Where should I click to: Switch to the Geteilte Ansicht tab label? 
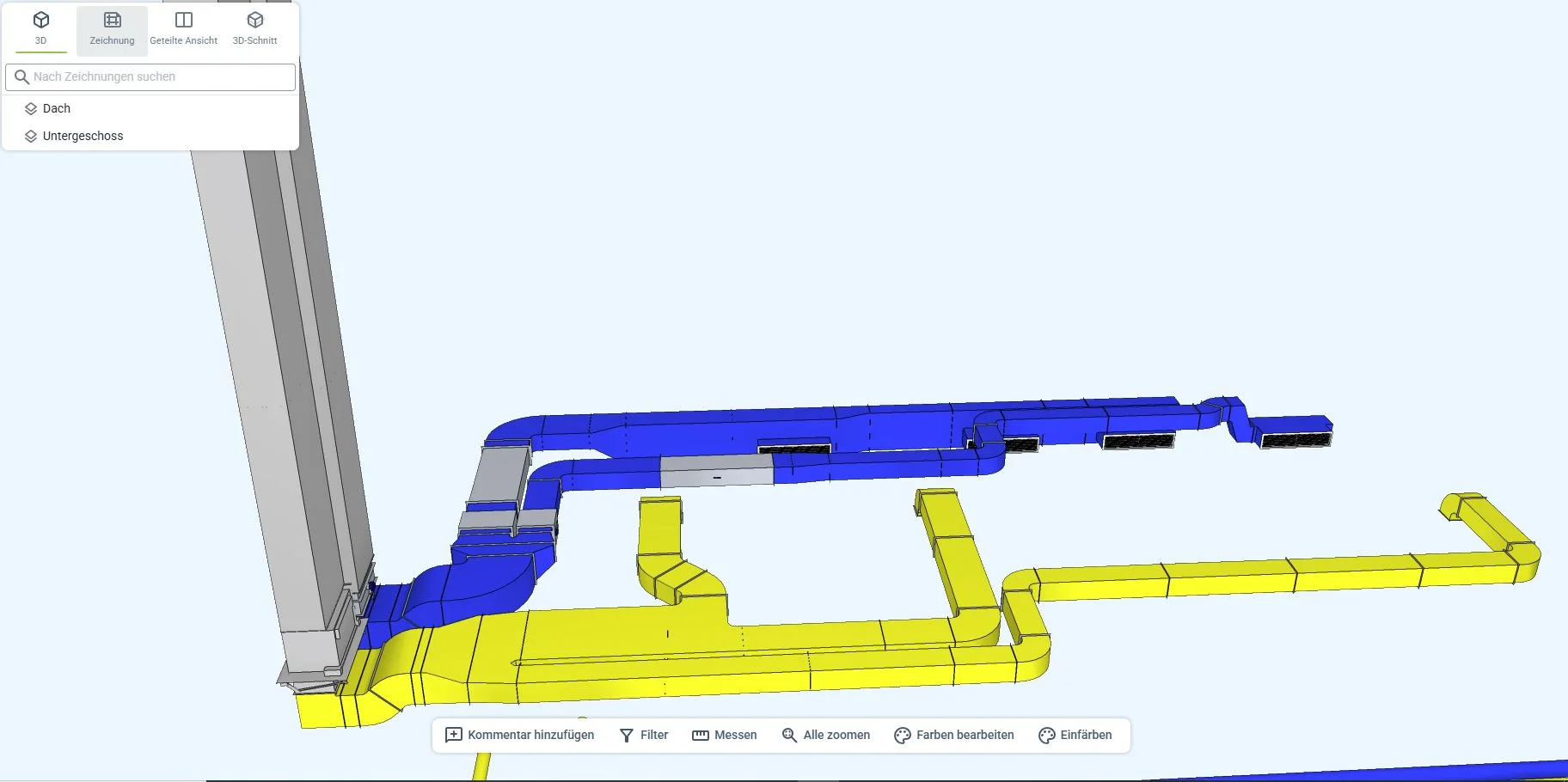point(183,41)
